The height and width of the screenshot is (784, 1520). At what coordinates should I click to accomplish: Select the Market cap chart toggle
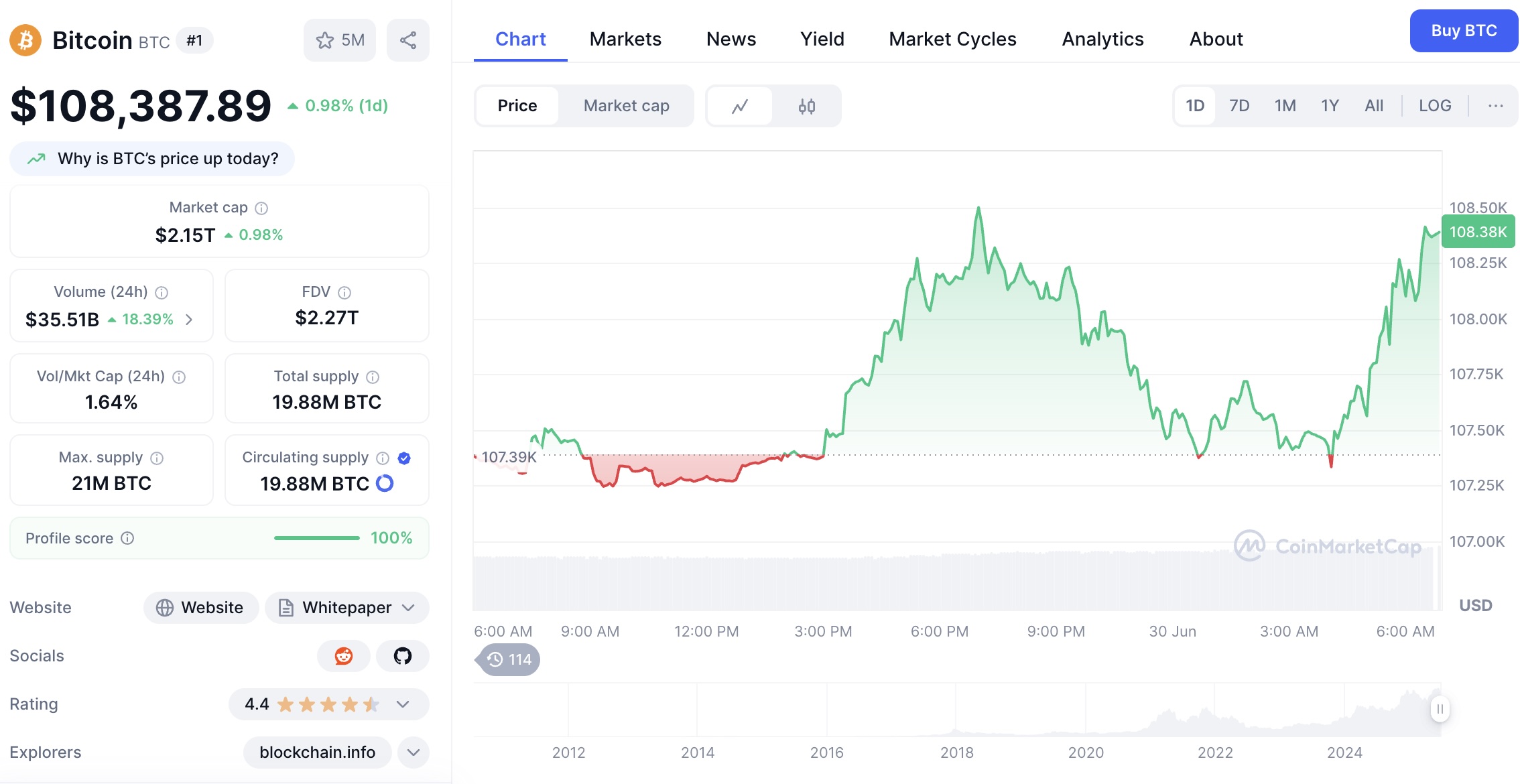[627, 106]
